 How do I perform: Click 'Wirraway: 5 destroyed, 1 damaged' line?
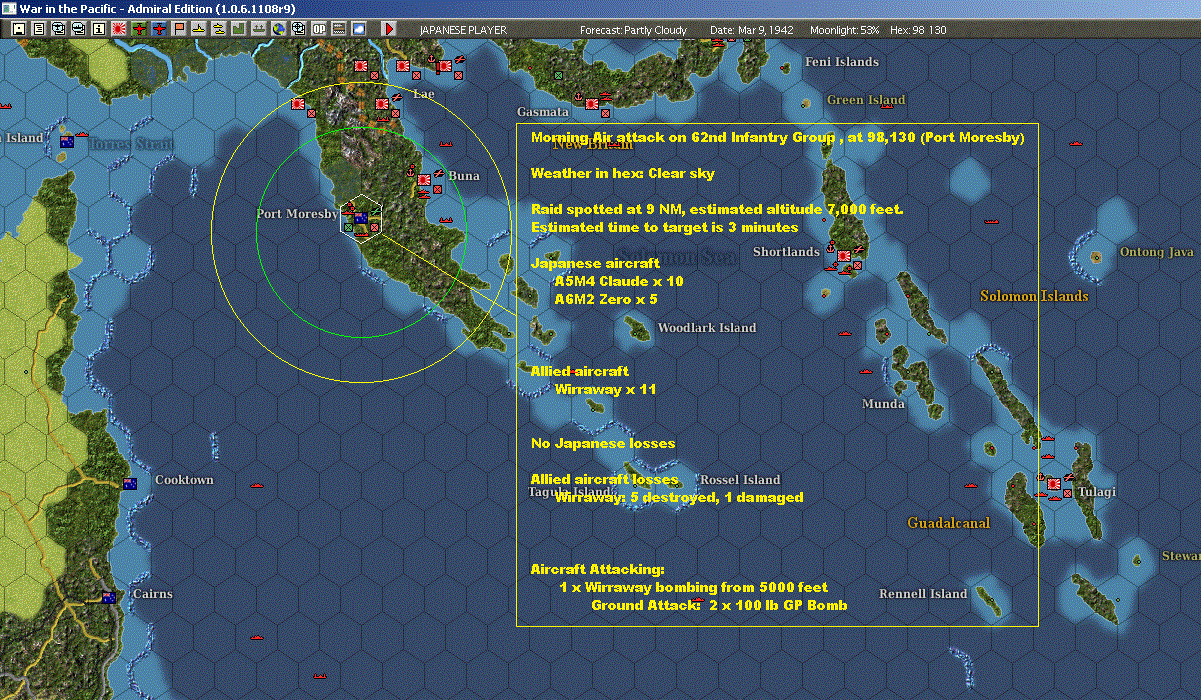pos(679,497)
